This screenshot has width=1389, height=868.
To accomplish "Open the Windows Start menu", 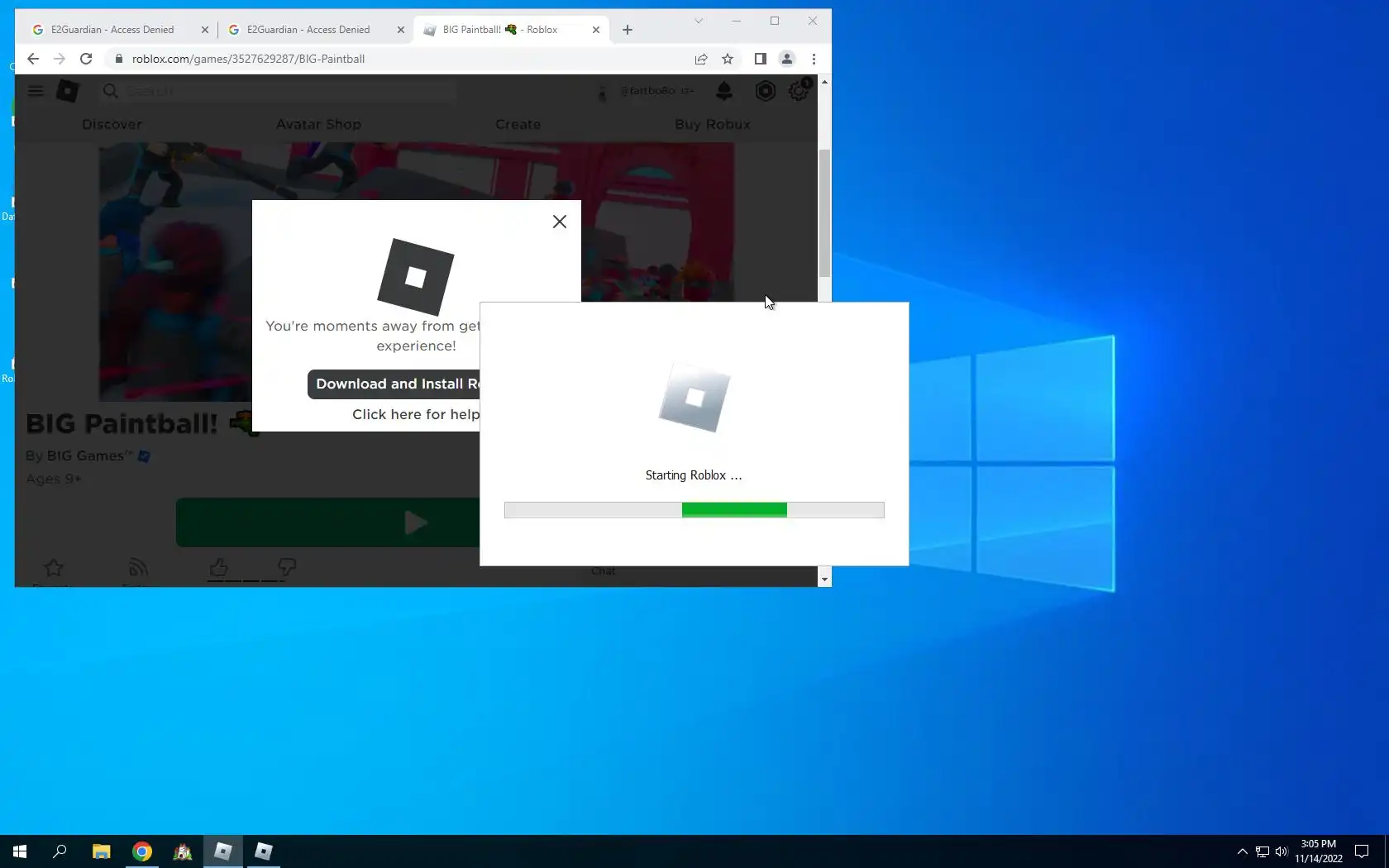I will [20, 851].
